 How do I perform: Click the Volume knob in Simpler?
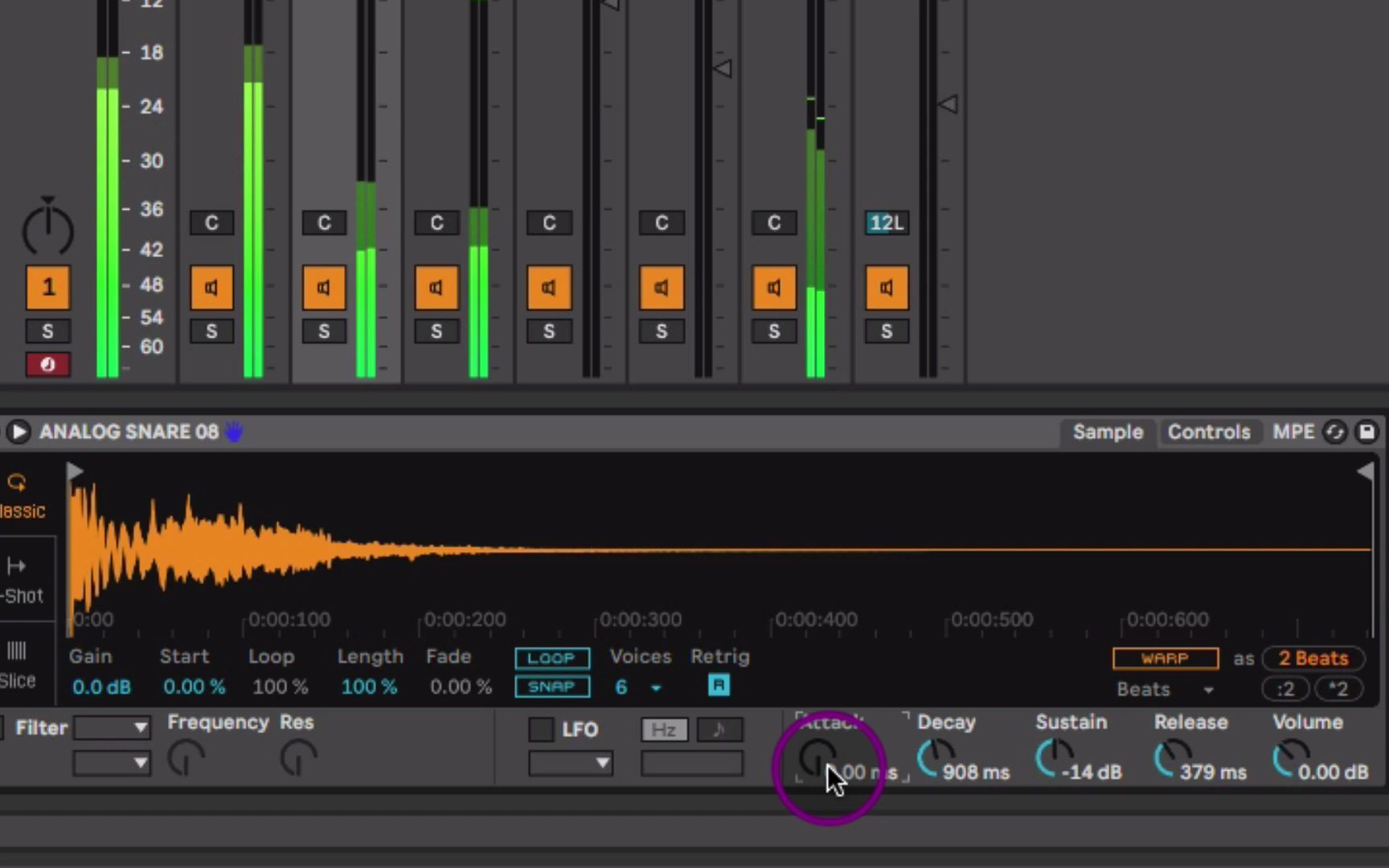(1292, 758)
